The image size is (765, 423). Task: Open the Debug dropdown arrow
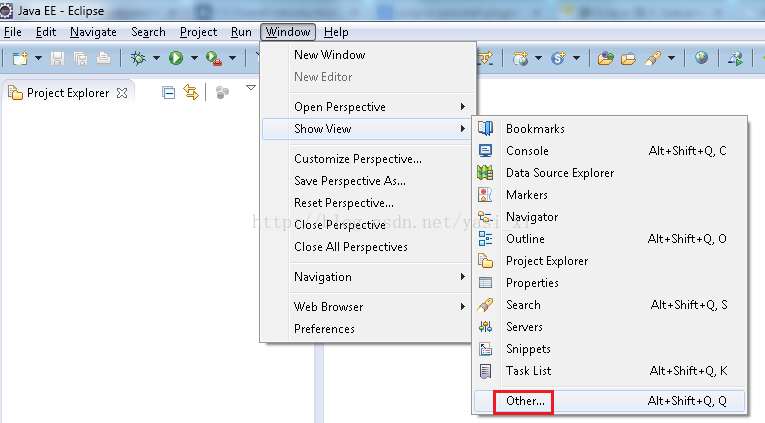coord(156,59)
